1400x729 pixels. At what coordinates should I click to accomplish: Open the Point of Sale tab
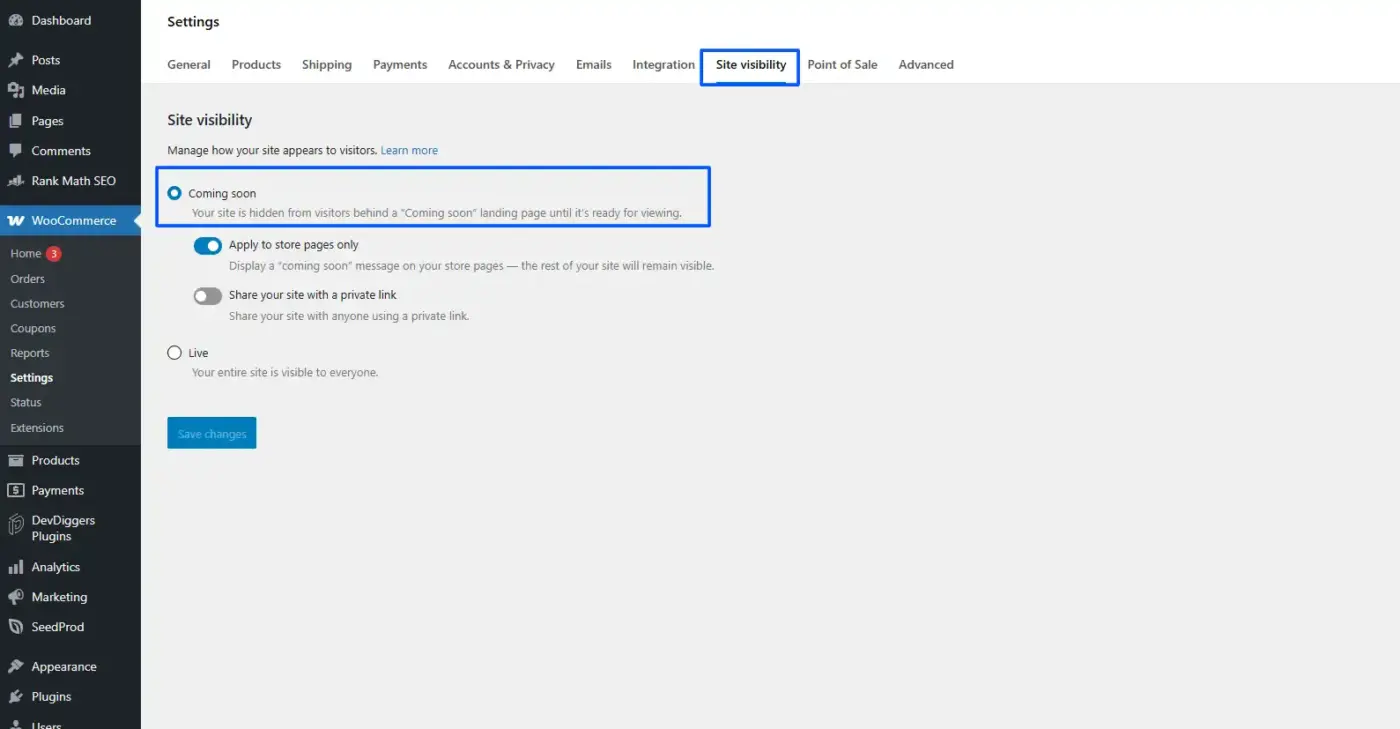(x=843, y=65)
